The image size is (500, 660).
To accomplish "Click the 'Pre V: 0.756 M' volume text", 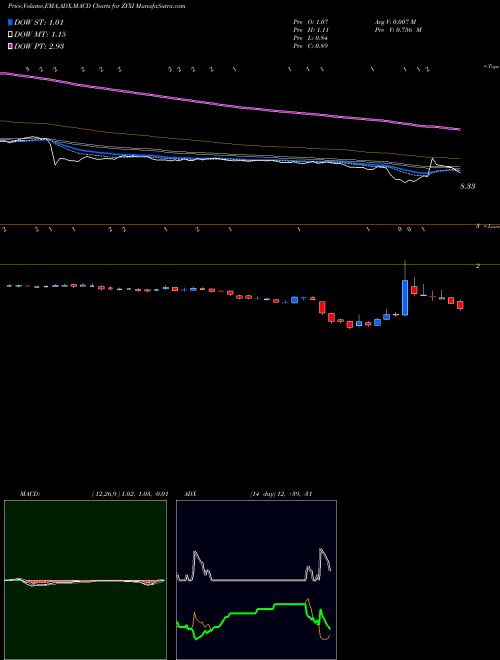I will (398, 30).
